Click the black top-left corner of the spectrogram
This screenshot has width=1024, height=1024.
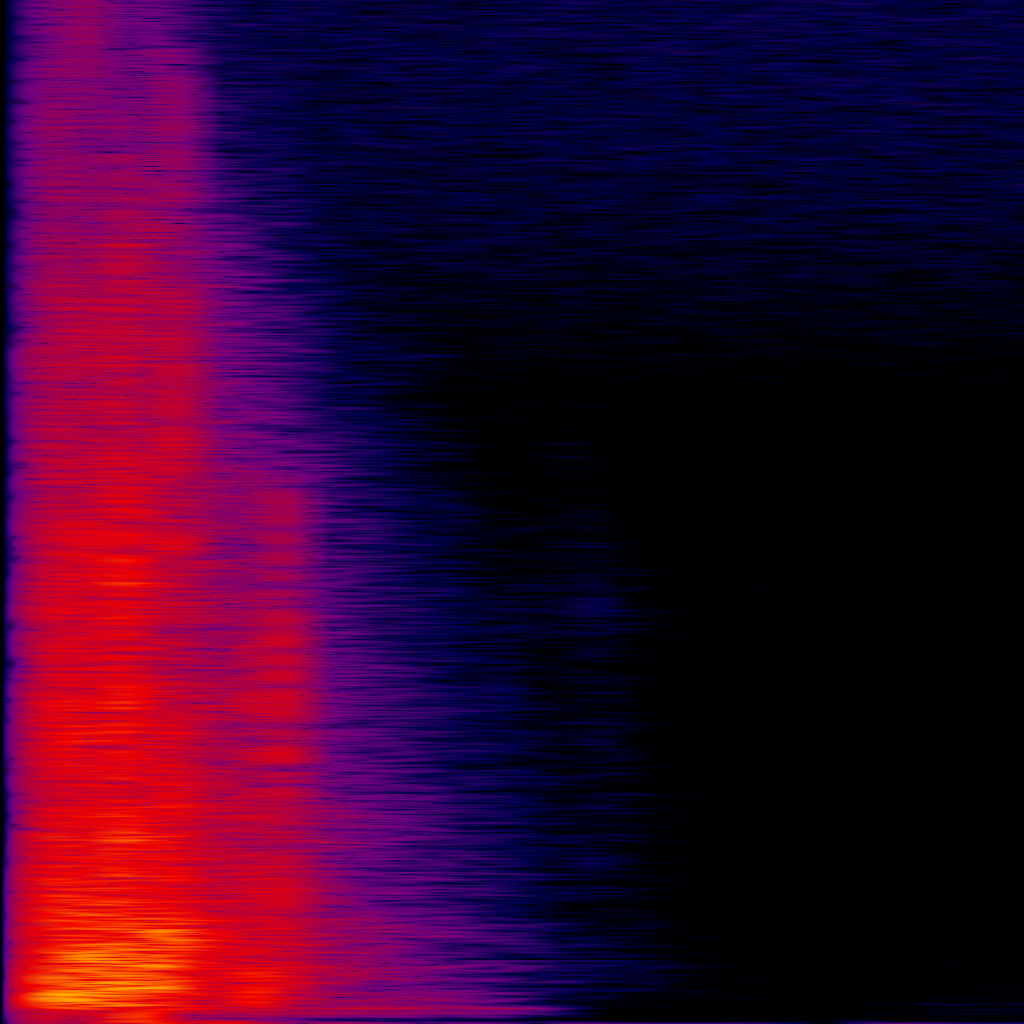coord(3,3)
